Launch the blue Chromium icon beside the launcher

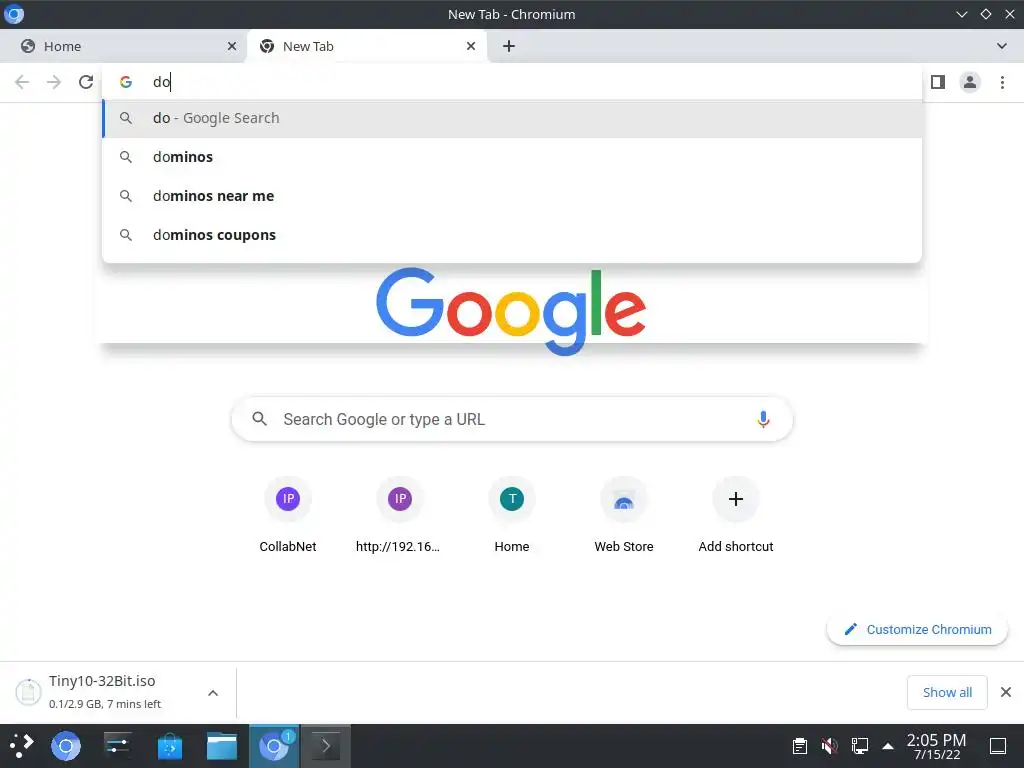[x=66, y=746]
